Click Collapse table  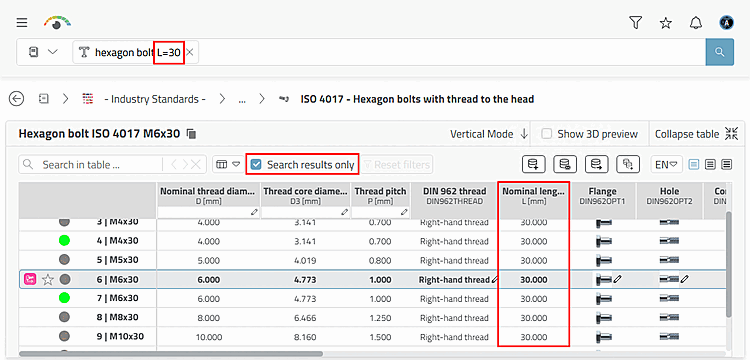pos(696,134)
